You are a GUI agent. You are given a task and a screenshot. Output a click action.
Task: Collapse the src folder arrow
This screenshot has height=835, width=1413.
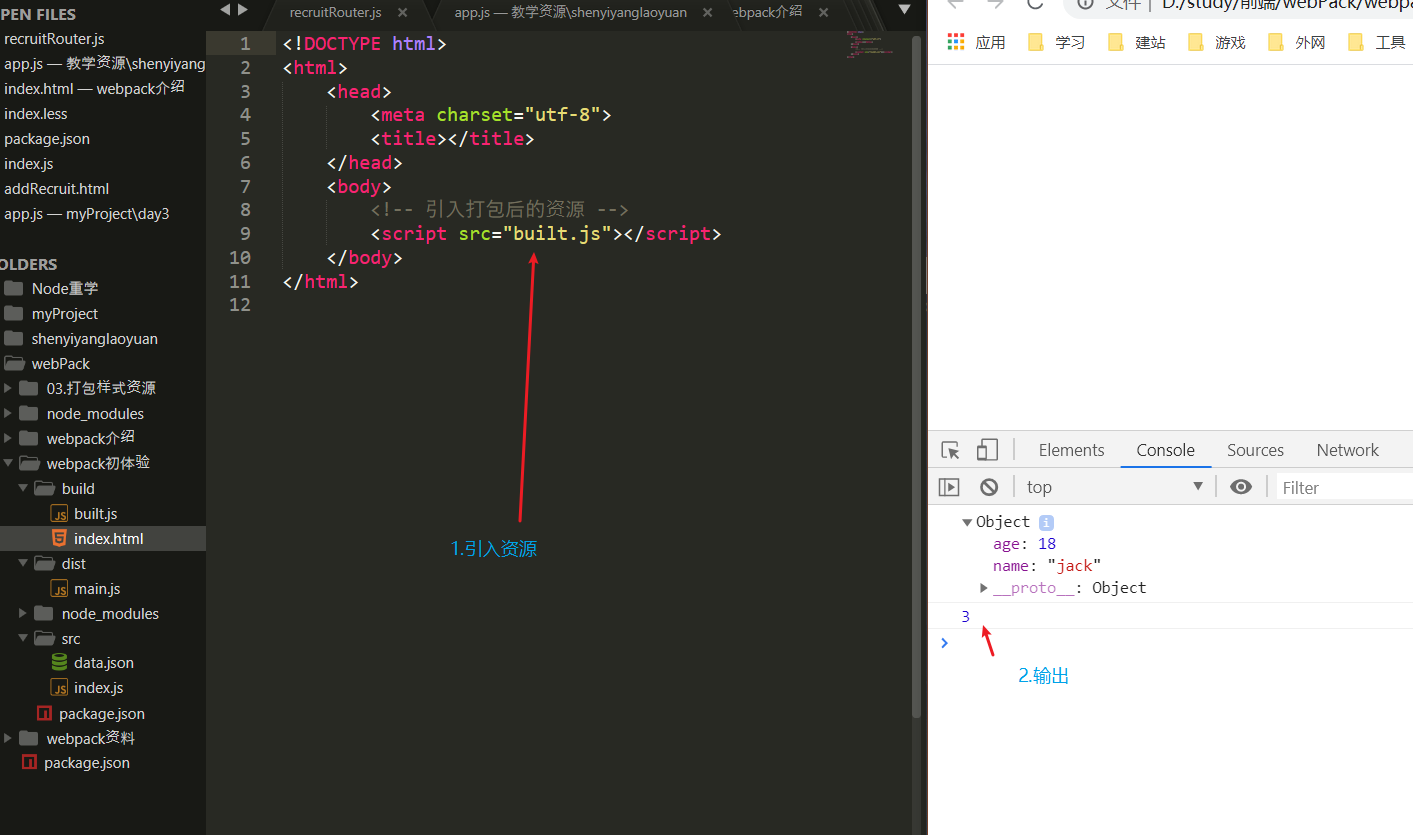click(x=23, y=638)
